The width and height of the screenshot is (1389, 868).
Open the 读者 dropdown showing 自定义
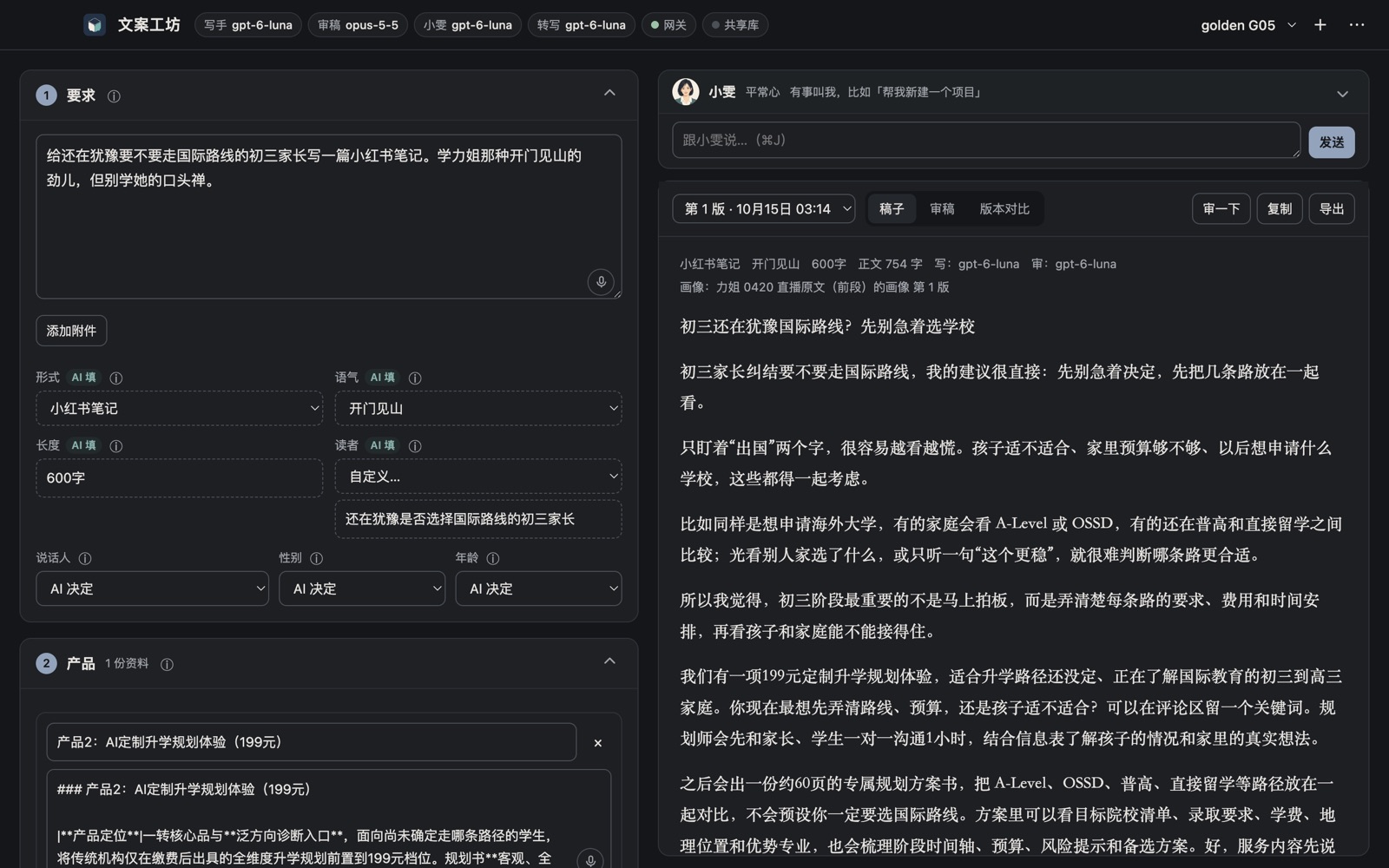pos(478,477)
